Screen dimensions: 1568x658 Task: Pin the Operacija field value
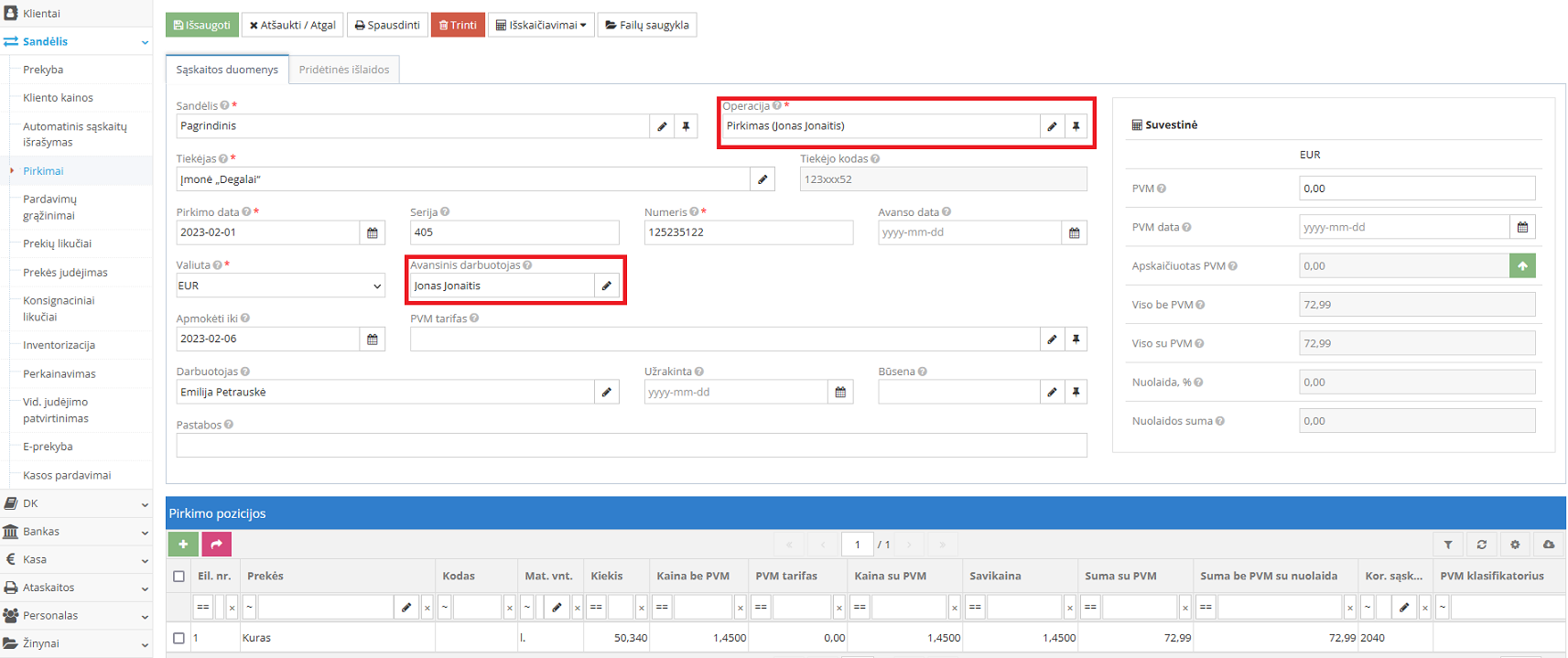1076,126
